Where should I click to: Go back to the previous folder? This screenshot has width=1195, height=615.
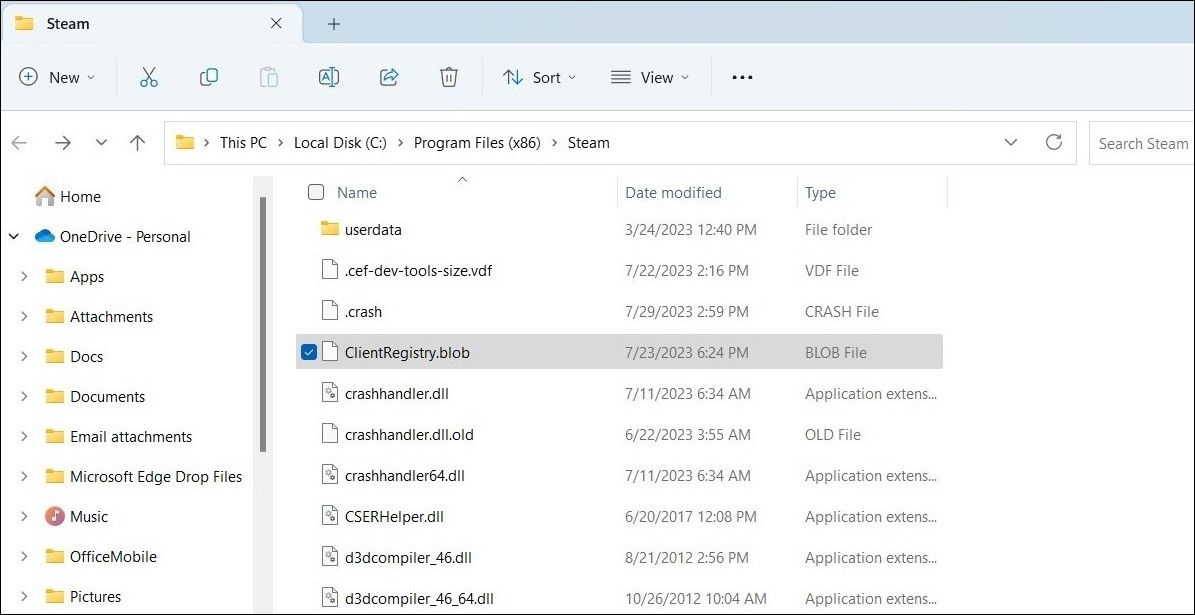(19, 142)
